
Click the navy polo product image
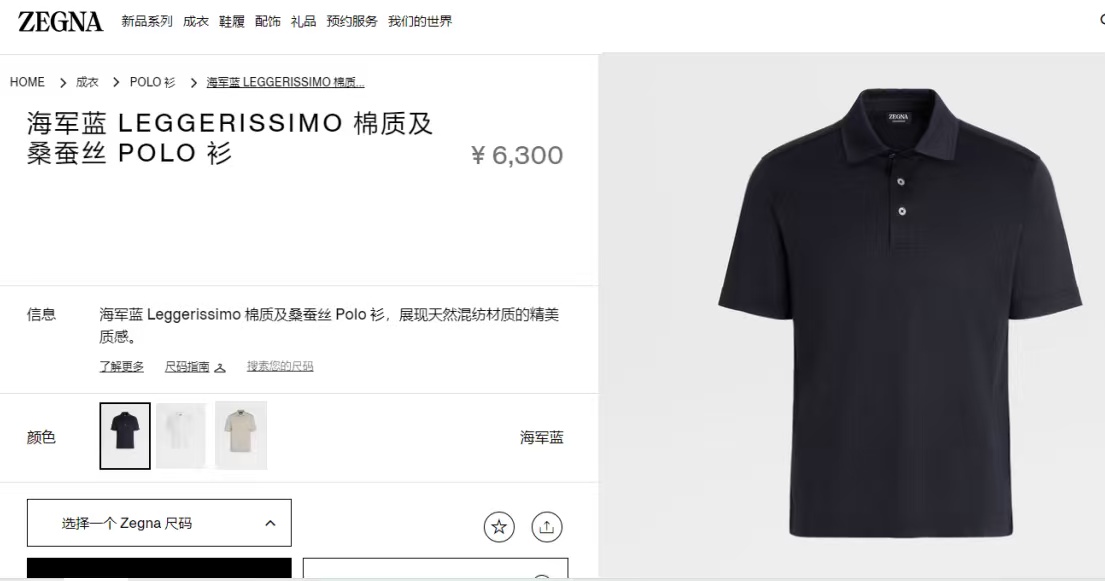900,312
